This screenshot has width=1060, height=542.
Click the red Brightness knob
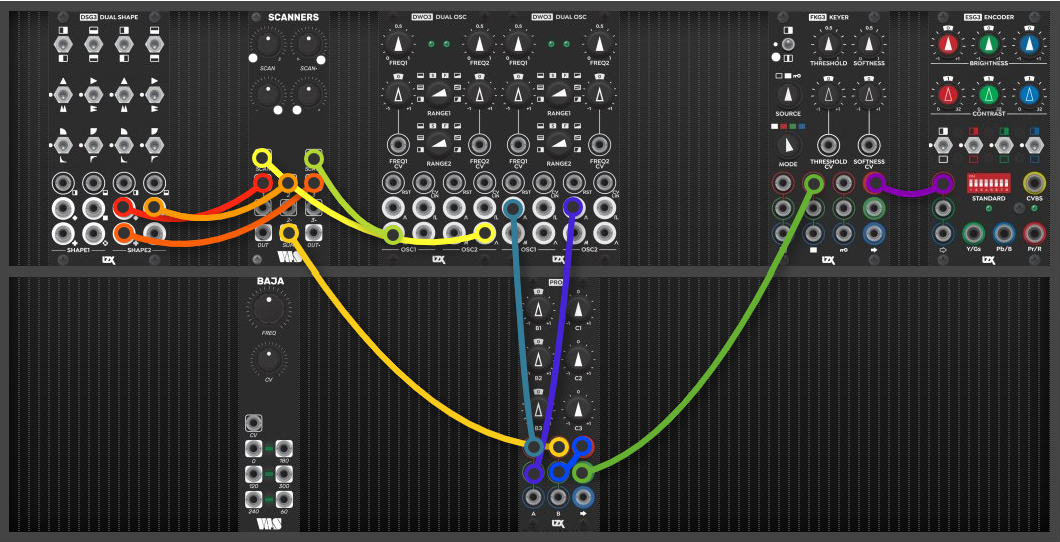948,45
